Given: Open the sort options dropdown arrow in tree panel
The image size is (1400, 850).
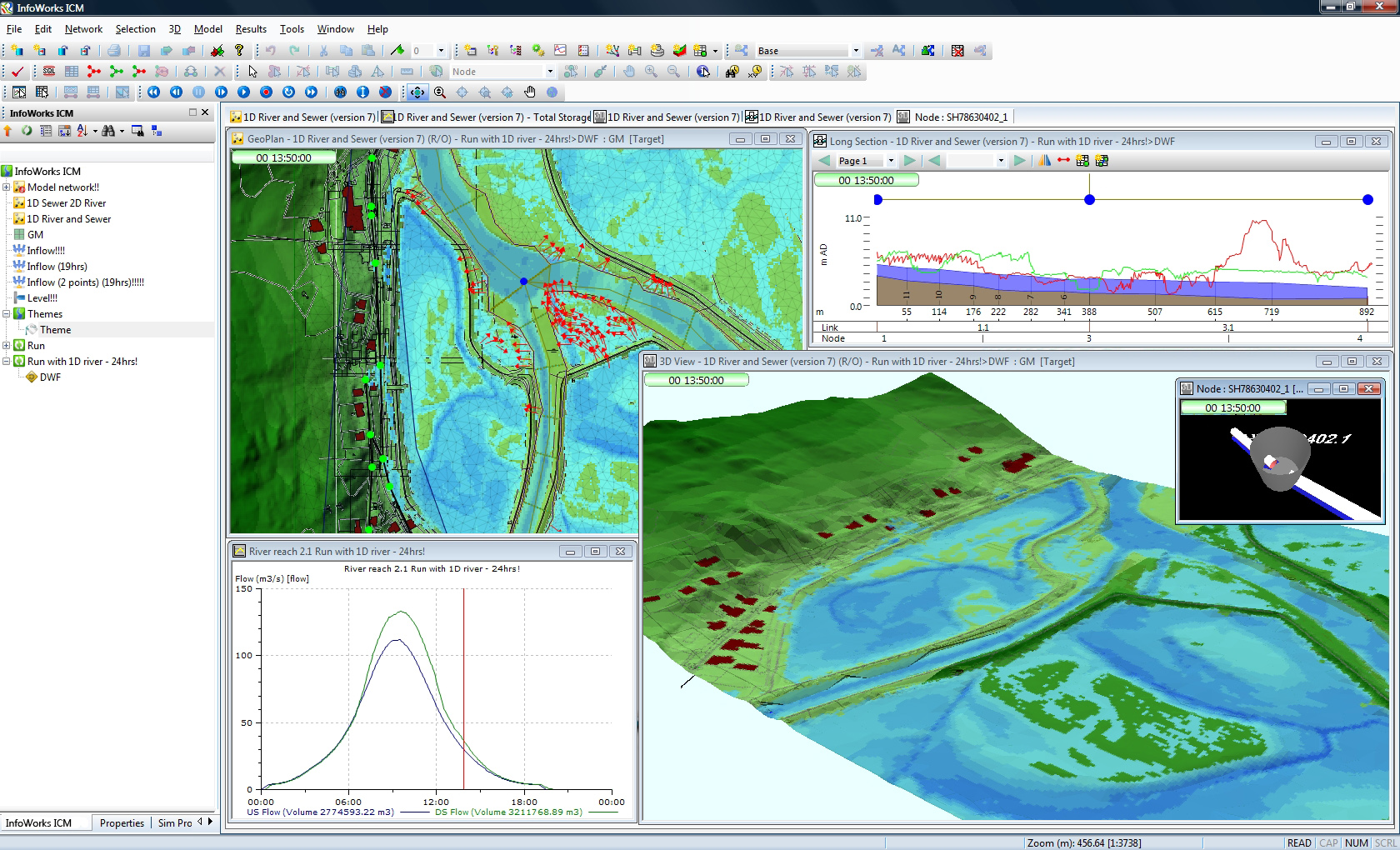Looking at the screenshot, I should click(x=95, y=131).
